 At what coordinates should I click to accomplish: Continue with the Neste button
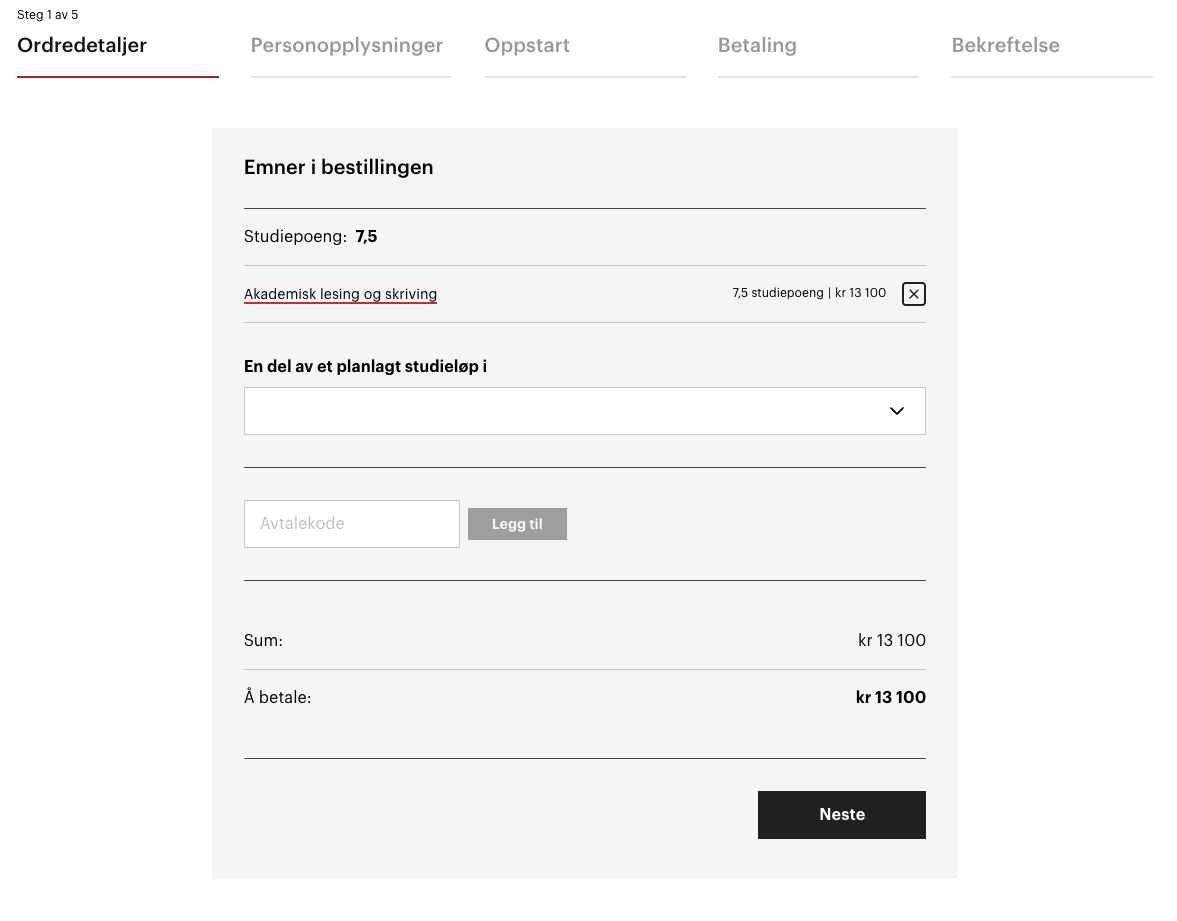pyautogui.click(x=841, y=814)
